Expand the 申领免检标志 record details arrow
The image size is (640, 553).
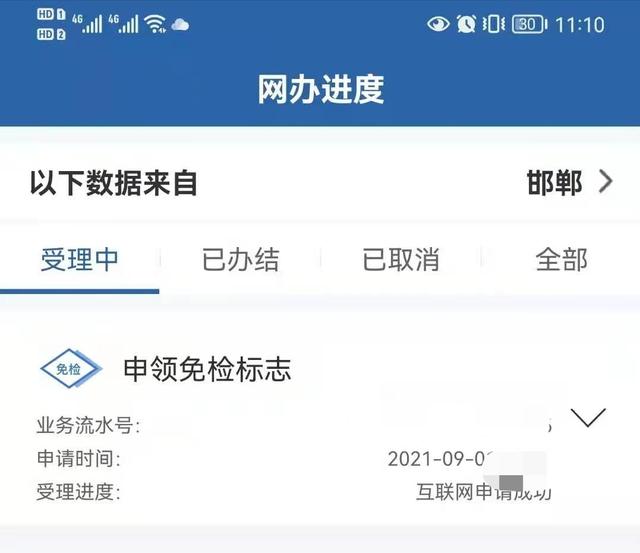click(x=588, y=418)
